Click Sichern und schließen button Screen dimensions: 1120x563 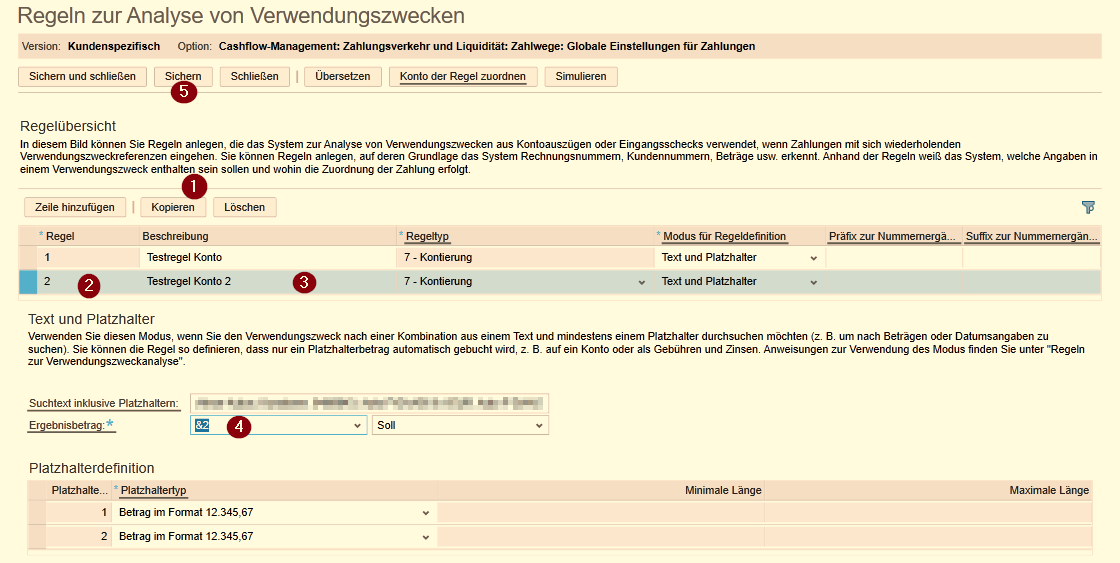tap(82, 76)
